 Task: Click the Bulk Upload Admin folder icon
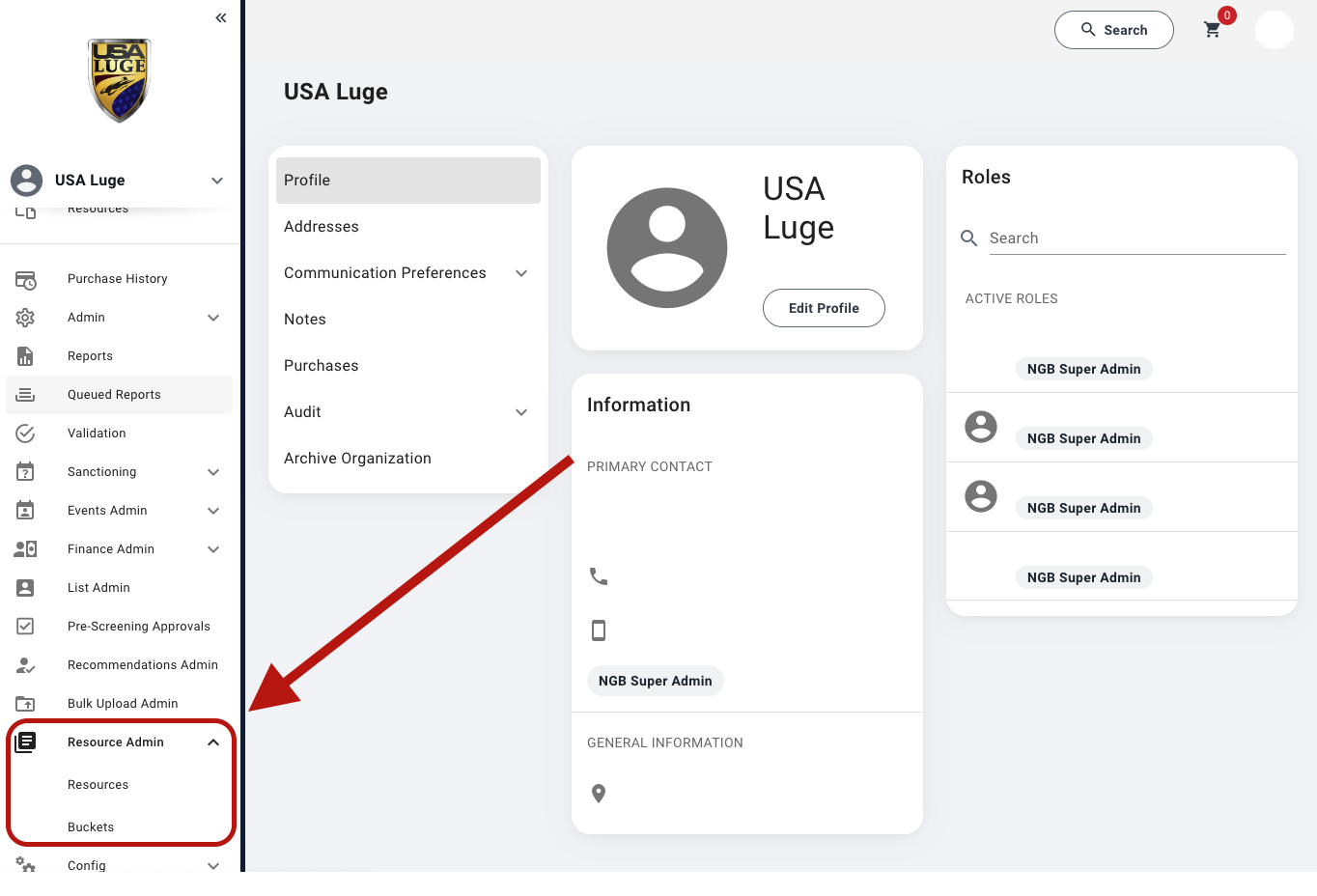[x=26, y=704]
